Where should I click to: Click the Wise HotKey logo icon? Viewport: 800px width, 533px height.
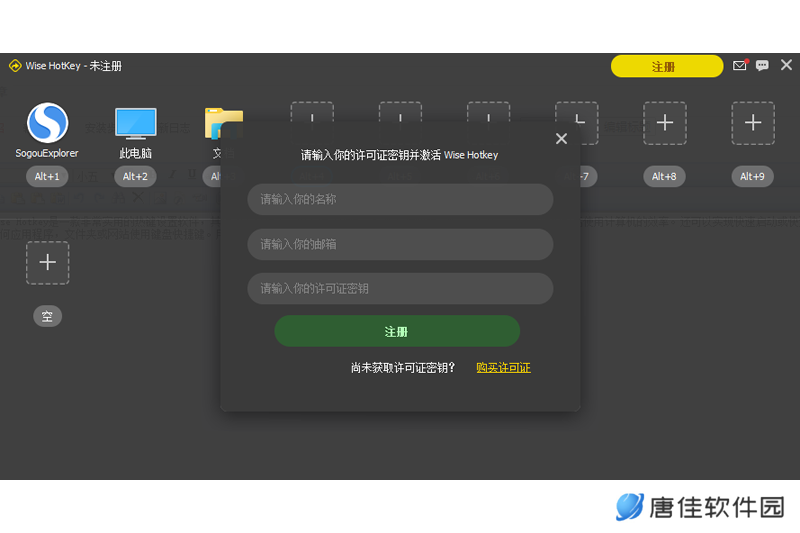15,66
